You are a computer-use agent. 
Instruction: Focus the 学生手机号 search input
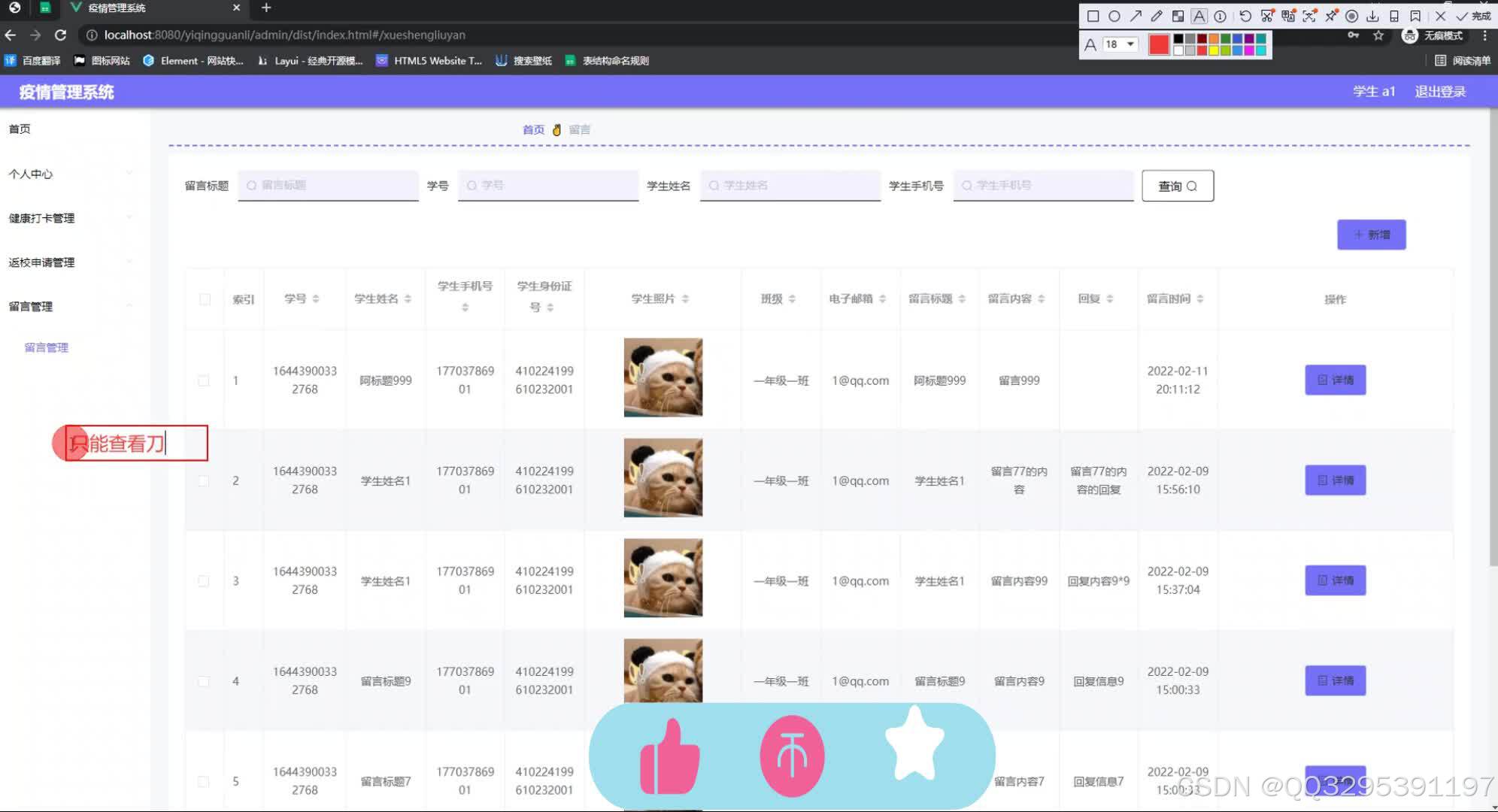coord(1044,186)
